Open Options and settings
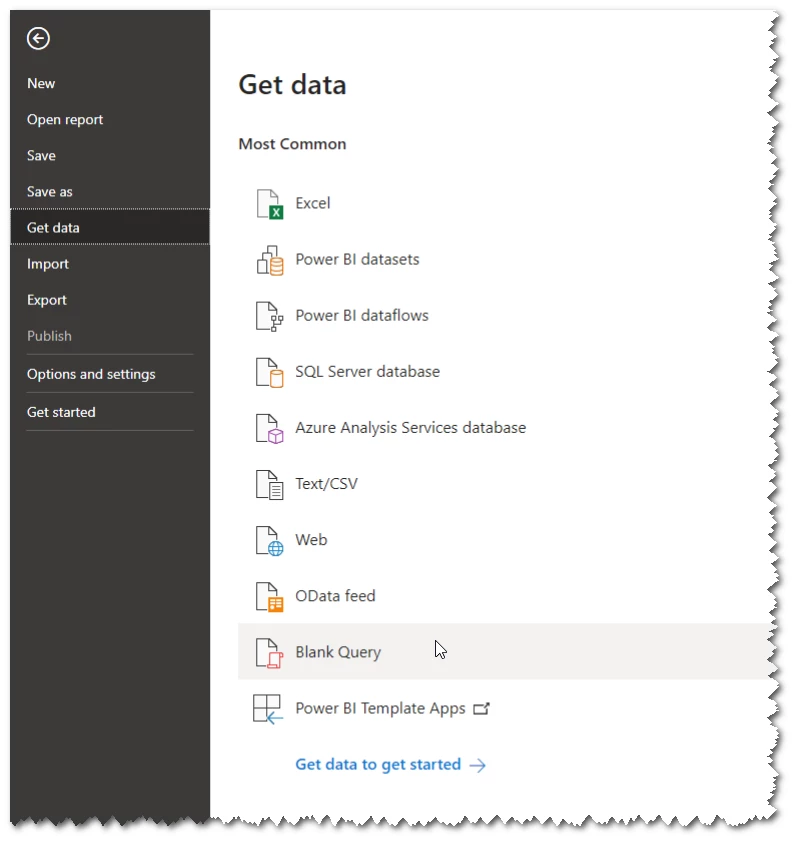Viewport: 796px width, 843px height. pos(91,373)
